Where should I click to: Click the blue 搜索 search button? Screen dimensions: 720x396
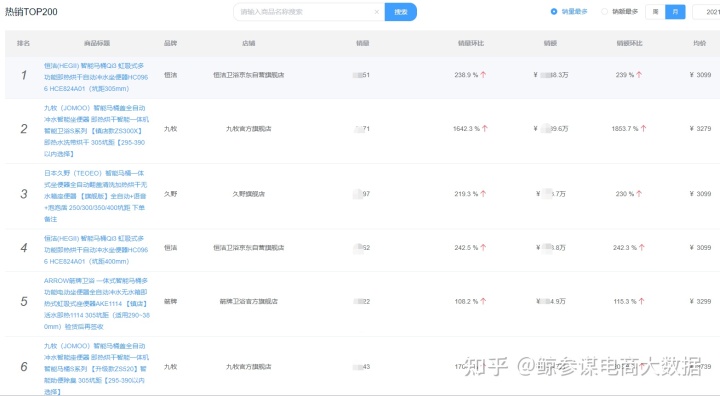tap(401, 12)
